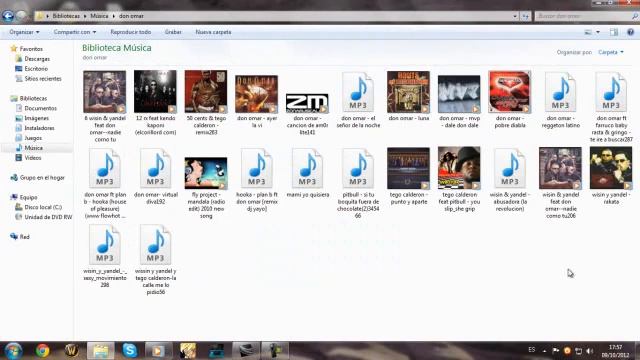Screen dimensions: 640x360
Task: Click the volume icon in the system tray
Action: 589,351
